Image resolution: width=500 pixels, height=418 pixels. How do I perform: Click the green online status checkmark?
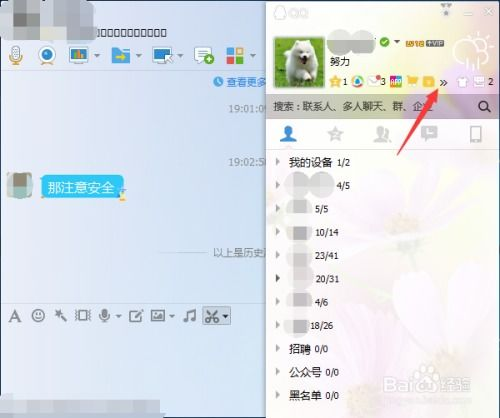point(384,42)
